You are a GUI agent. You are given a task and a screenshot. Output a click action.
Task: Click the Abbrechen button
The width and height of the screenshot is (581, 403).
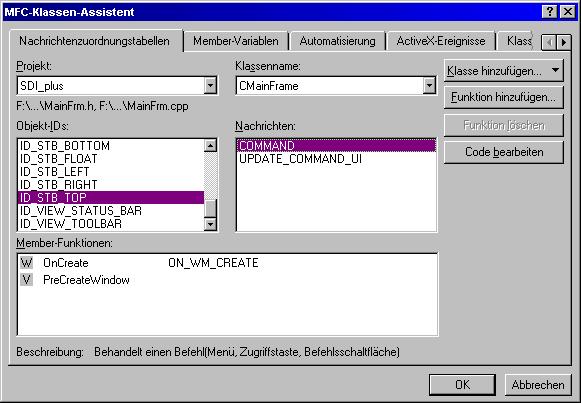[x=538, y=384]
